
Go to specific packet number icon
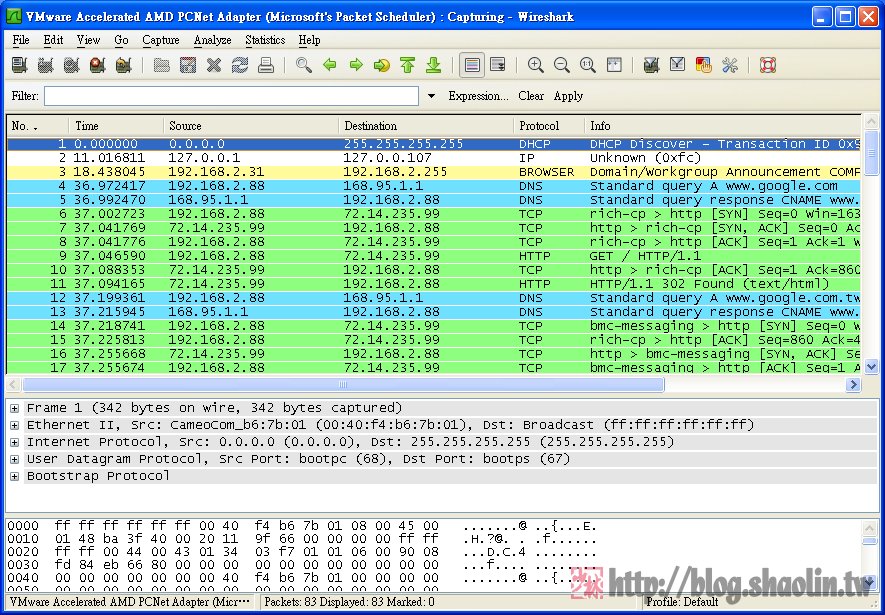(x=382, y=65)
